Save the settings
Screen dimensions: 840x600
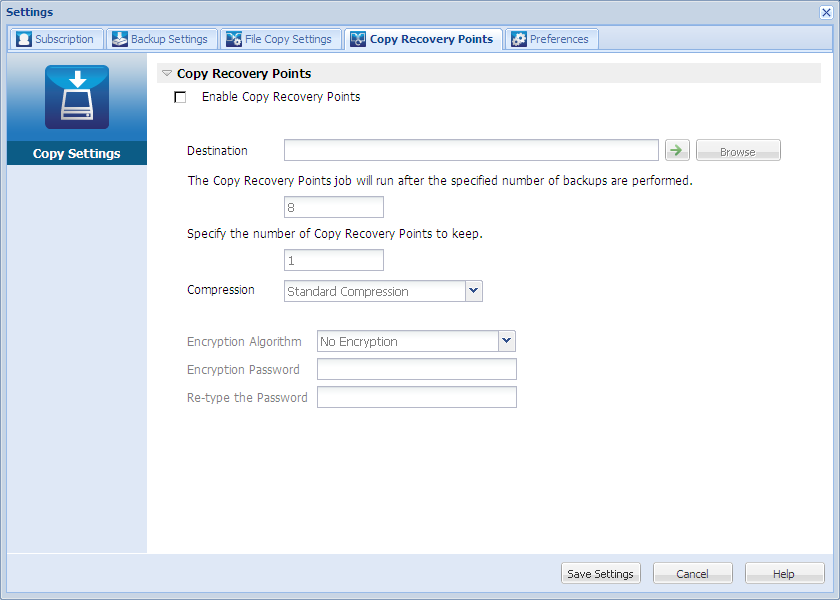pyautogui.click(x=600, y=573)
